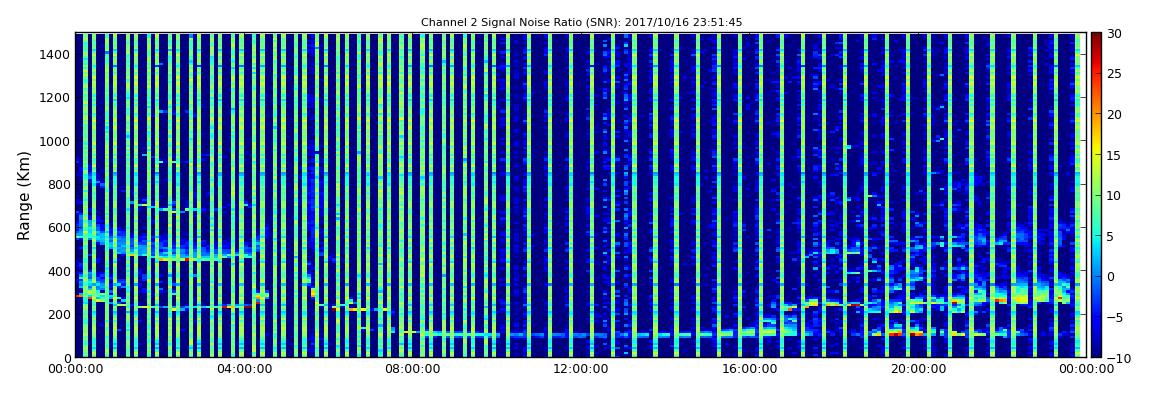Screen dimensions: 1150x407
Task: Click the colorbar '30' tick label
Action: click(1114, 34)
